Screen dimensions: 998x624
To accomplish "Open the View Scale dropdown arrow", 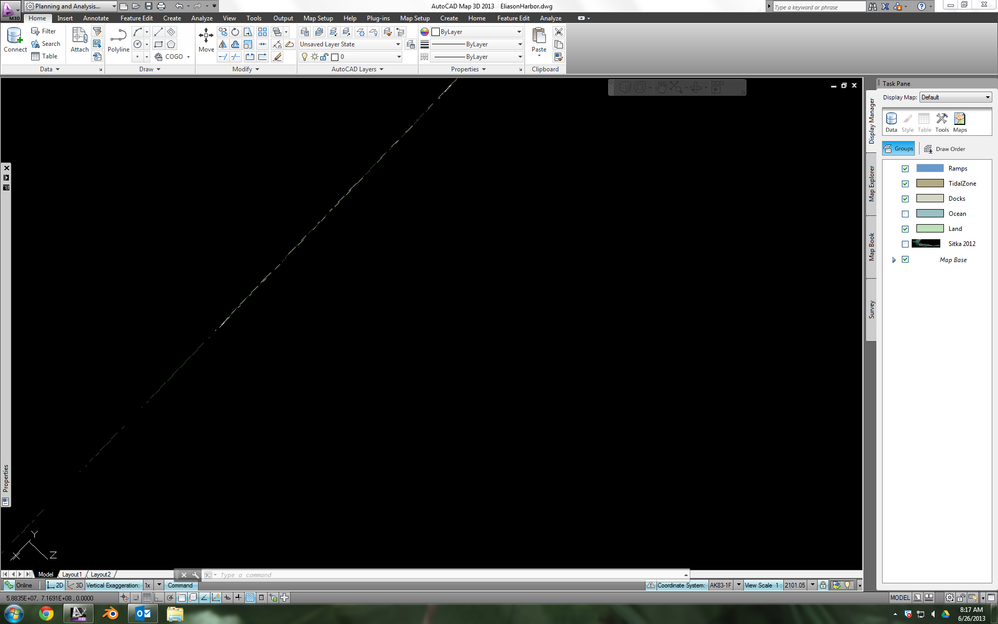I will pos(813,585).
